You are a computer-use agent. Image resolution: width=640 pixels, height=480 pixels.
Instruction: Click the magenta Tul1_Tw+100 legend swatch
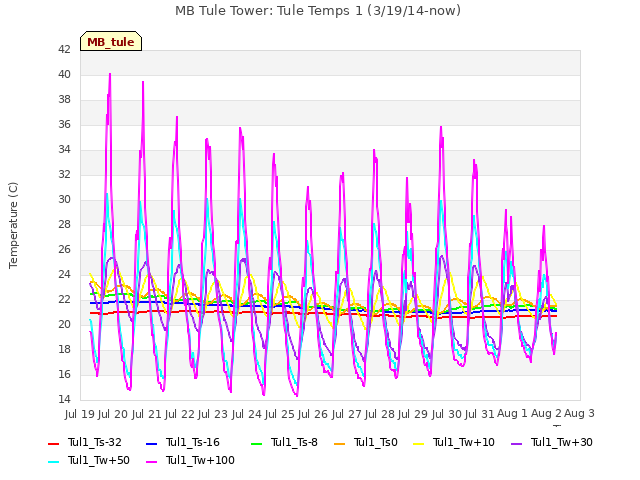(151, 462)
